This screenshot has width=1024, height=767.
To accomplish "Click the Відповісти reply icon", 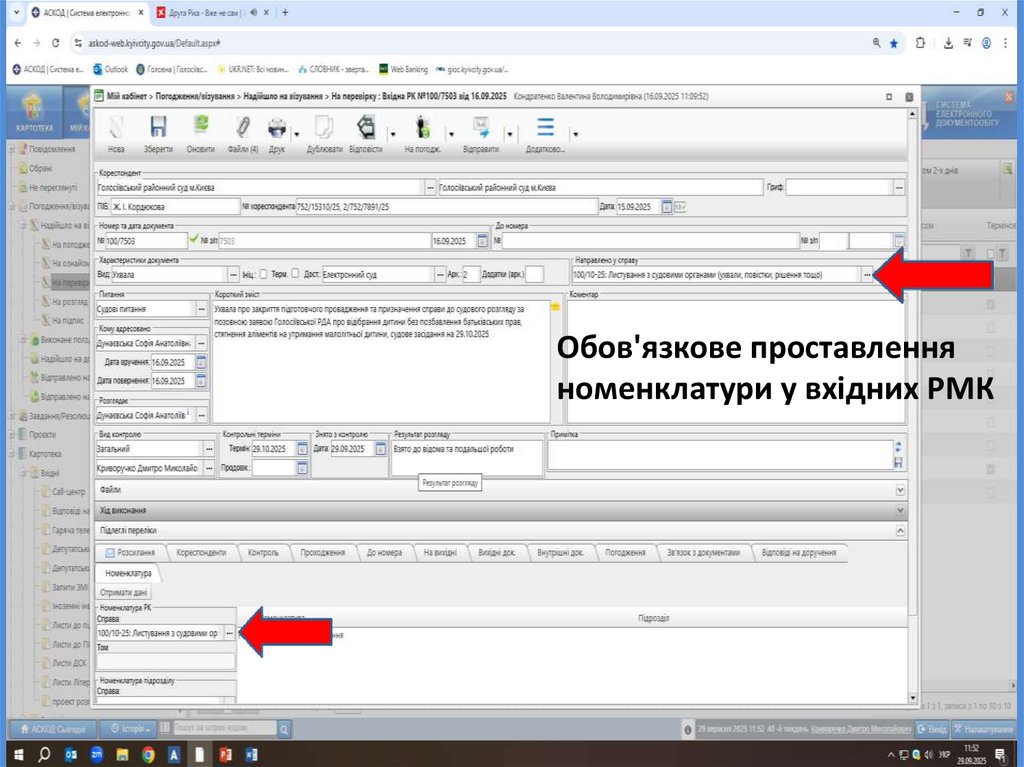I will point(366,127).
